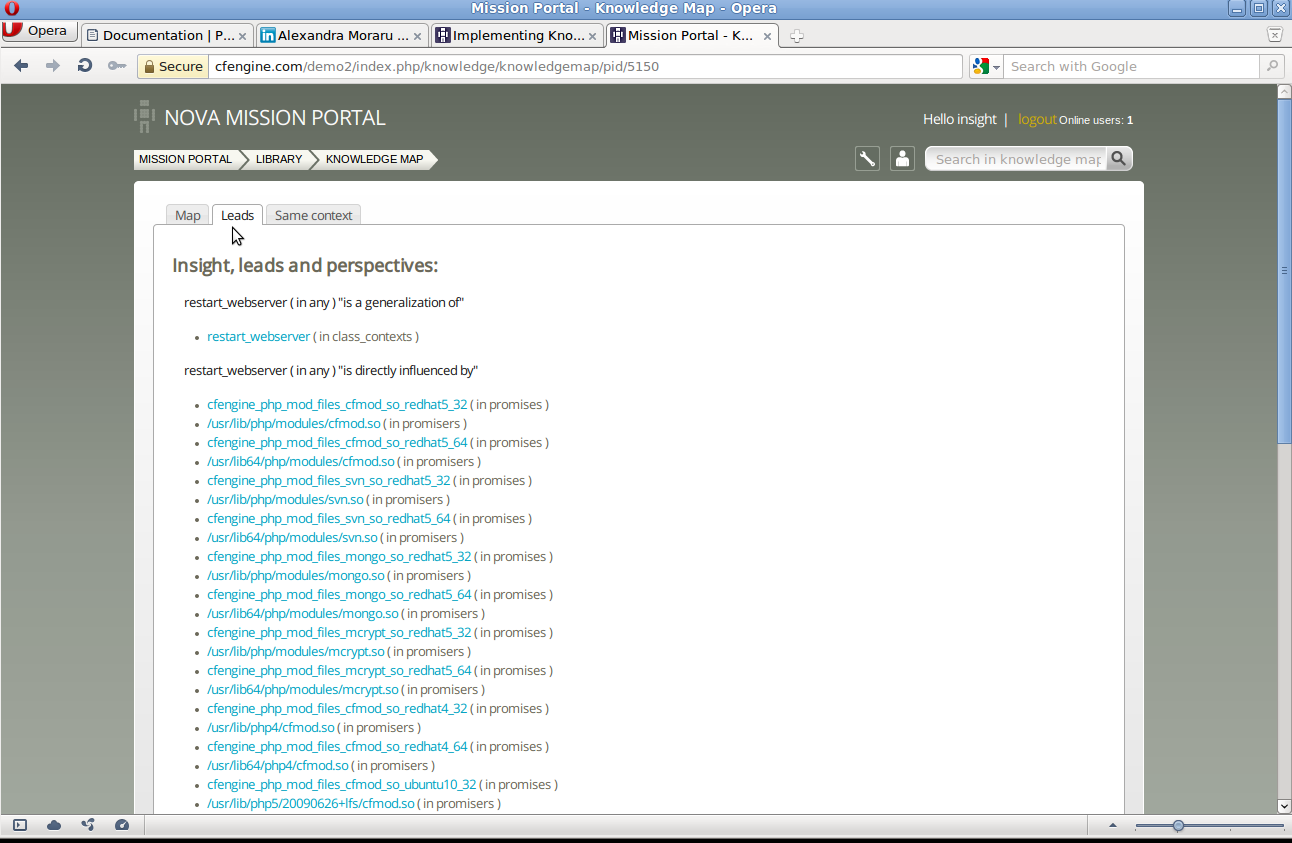Screen dimensions: 1292x843
Task: Open cfengine_php_mod_files_mcrypt_so_redhat5_64 link
Action: tap(339, 670)
